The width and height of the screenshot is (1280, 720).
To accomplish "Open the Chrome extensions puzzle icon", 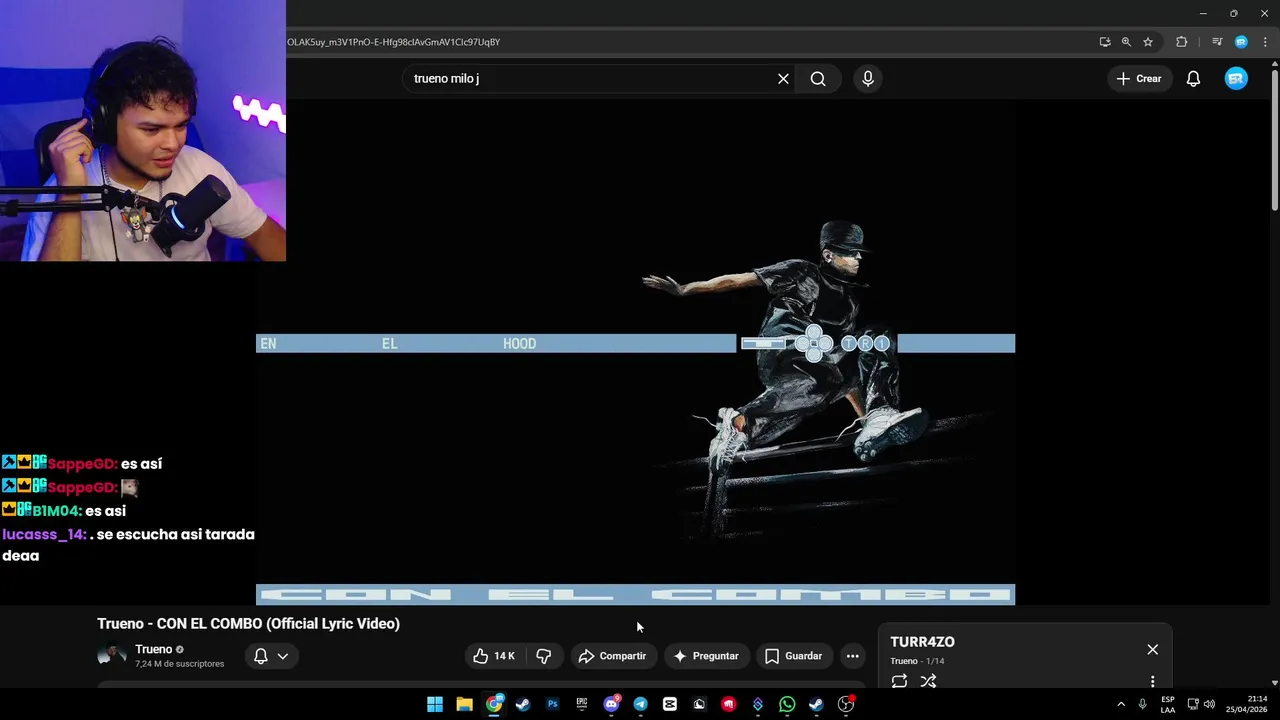I will 1182,42.
